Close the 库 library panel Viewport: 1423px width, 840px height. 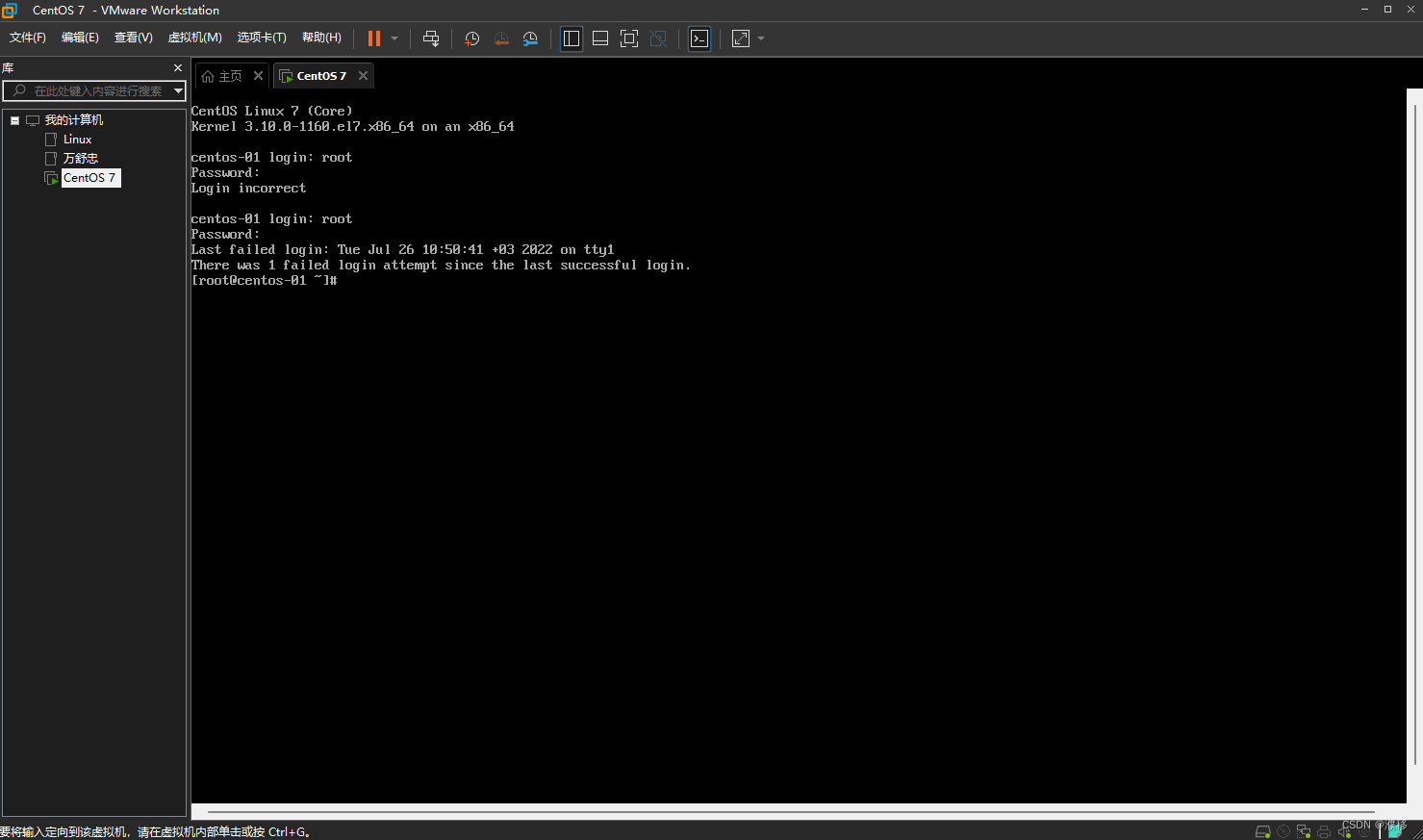pos(178,68)
